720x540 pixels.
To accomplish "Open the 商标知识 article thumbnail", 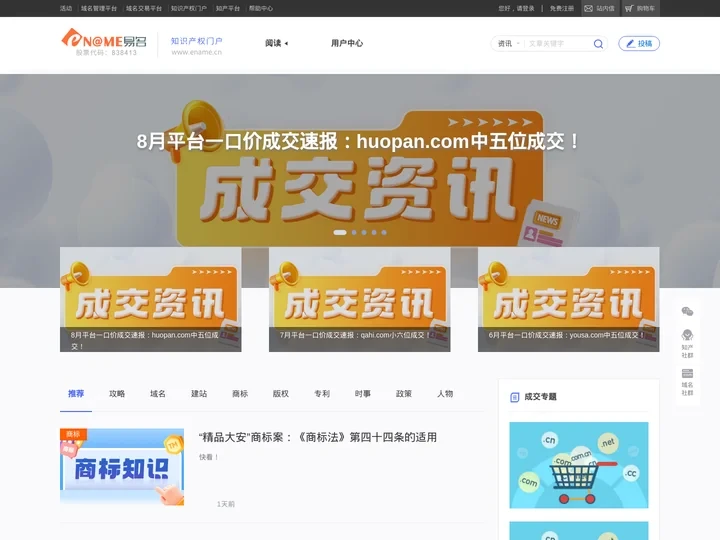I will pos(122,467).
